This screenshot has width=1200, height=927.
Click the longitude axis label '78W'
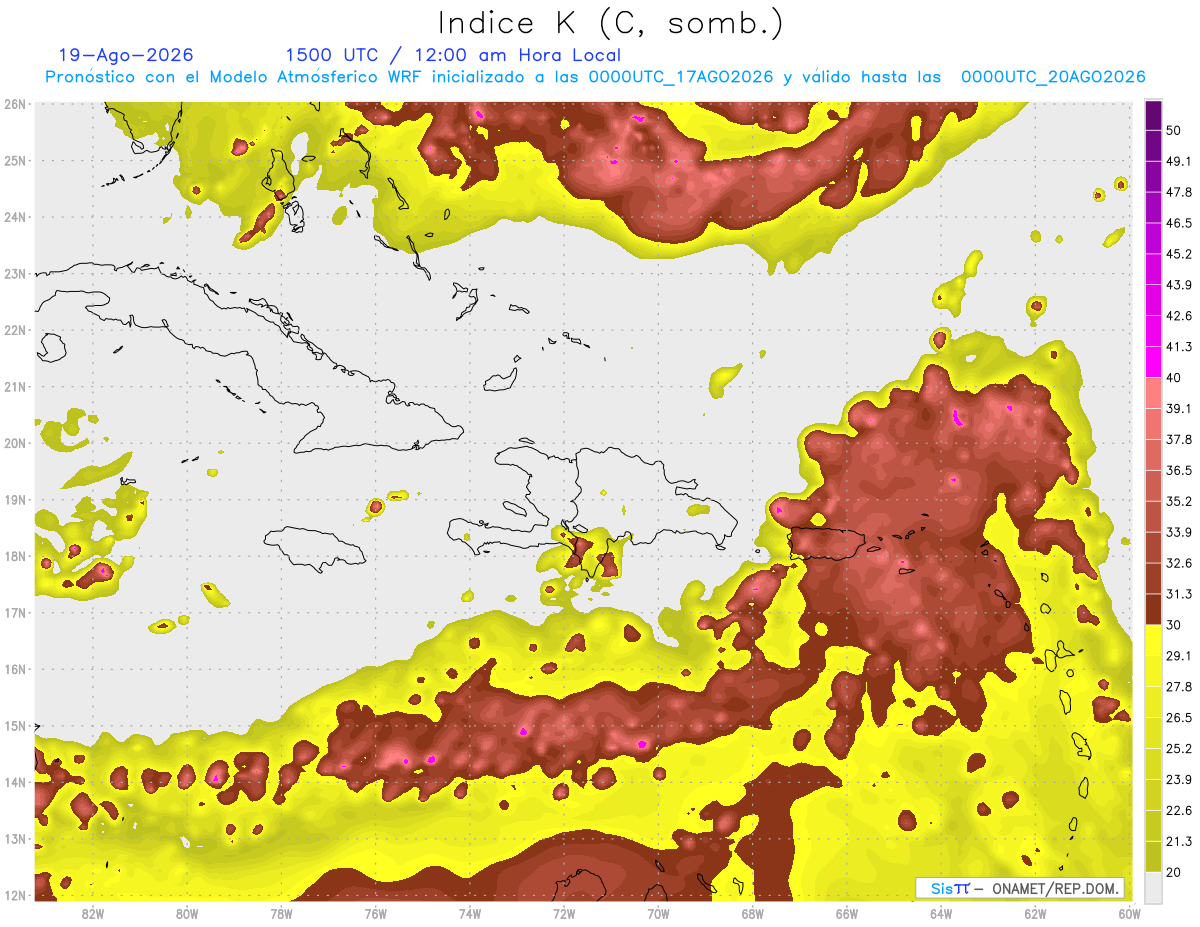[281, 913]
